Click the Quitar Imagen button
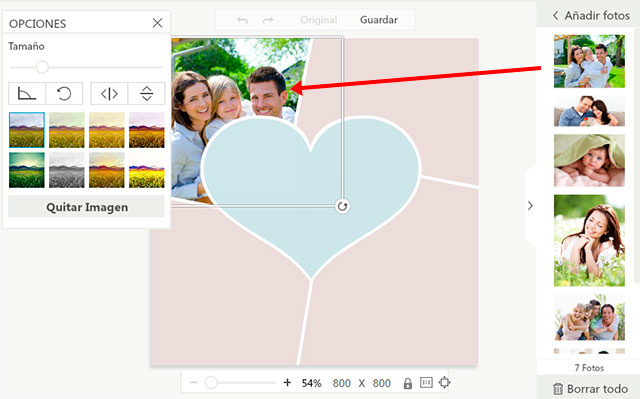640x399 pixels. coord(87,207)
